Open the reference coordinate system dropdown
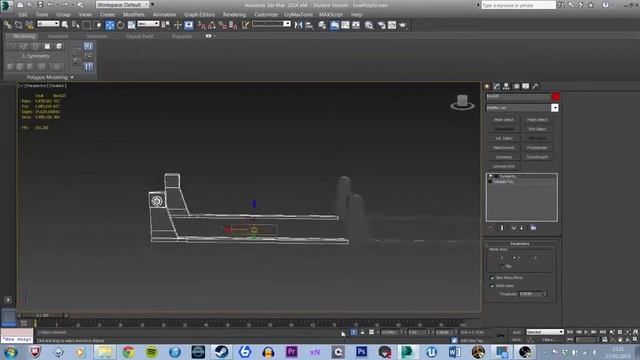The width and height of the screenshot is (640, 360). coord(148,24)
